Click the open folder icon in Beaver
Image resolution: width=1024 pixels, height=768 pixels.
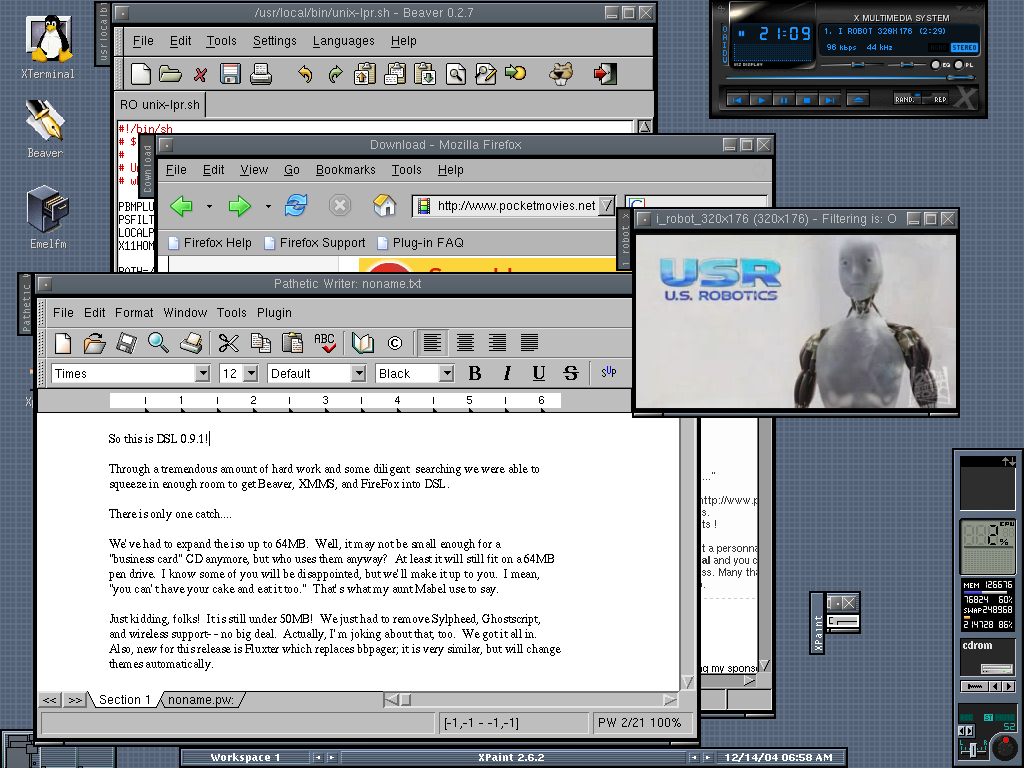point(170,74)
